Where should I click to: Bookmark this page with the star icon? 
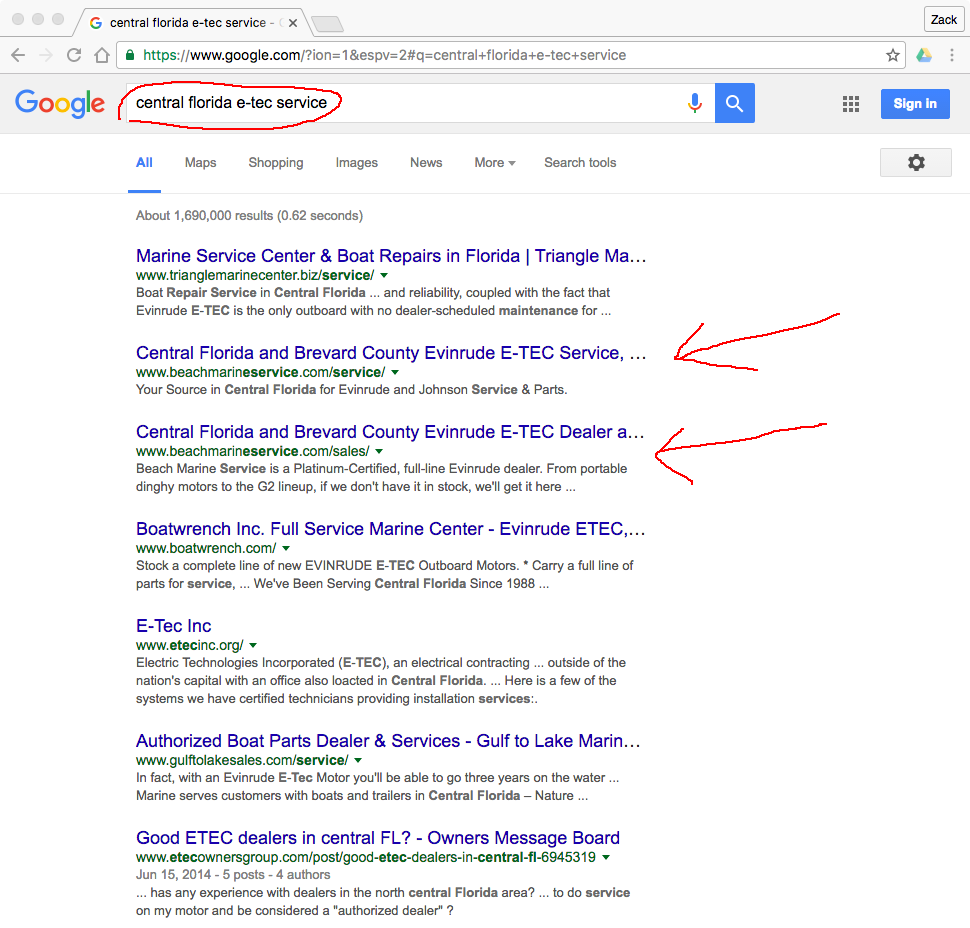point(892,55)
